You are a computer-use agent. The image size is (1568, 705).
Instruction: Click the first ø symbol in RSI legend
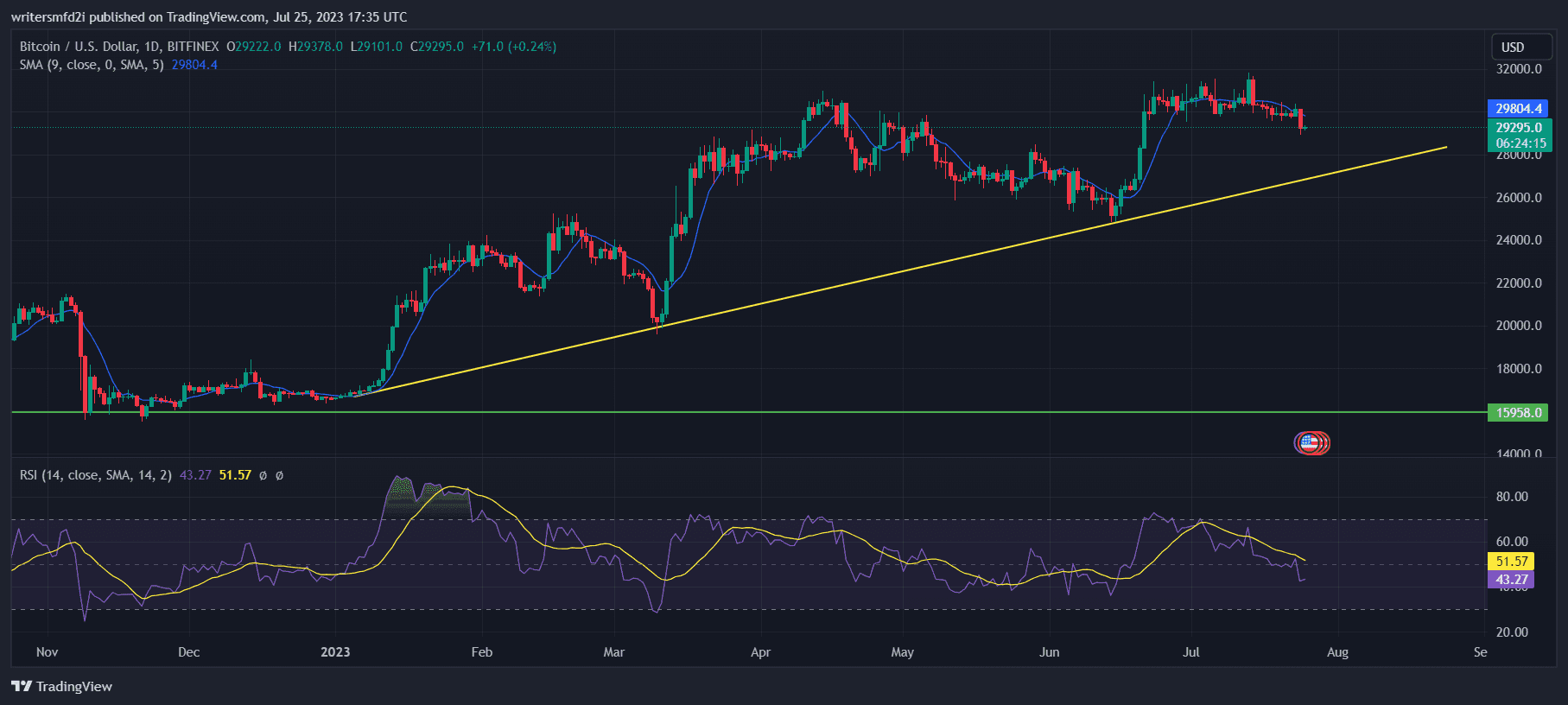263,475
